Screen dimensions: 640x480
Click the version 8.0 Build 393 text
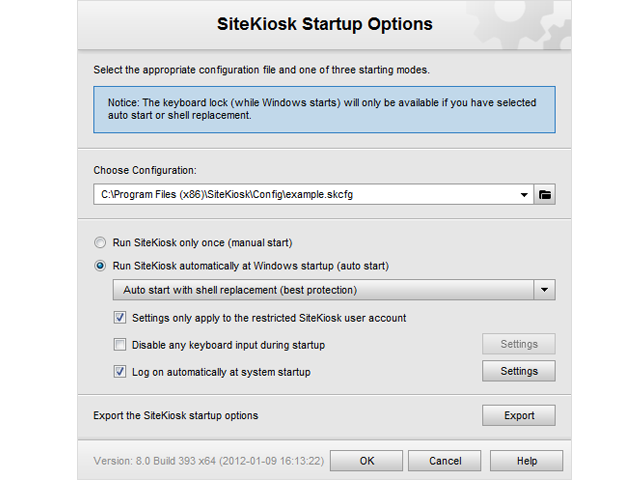click(x=207, y=461)
